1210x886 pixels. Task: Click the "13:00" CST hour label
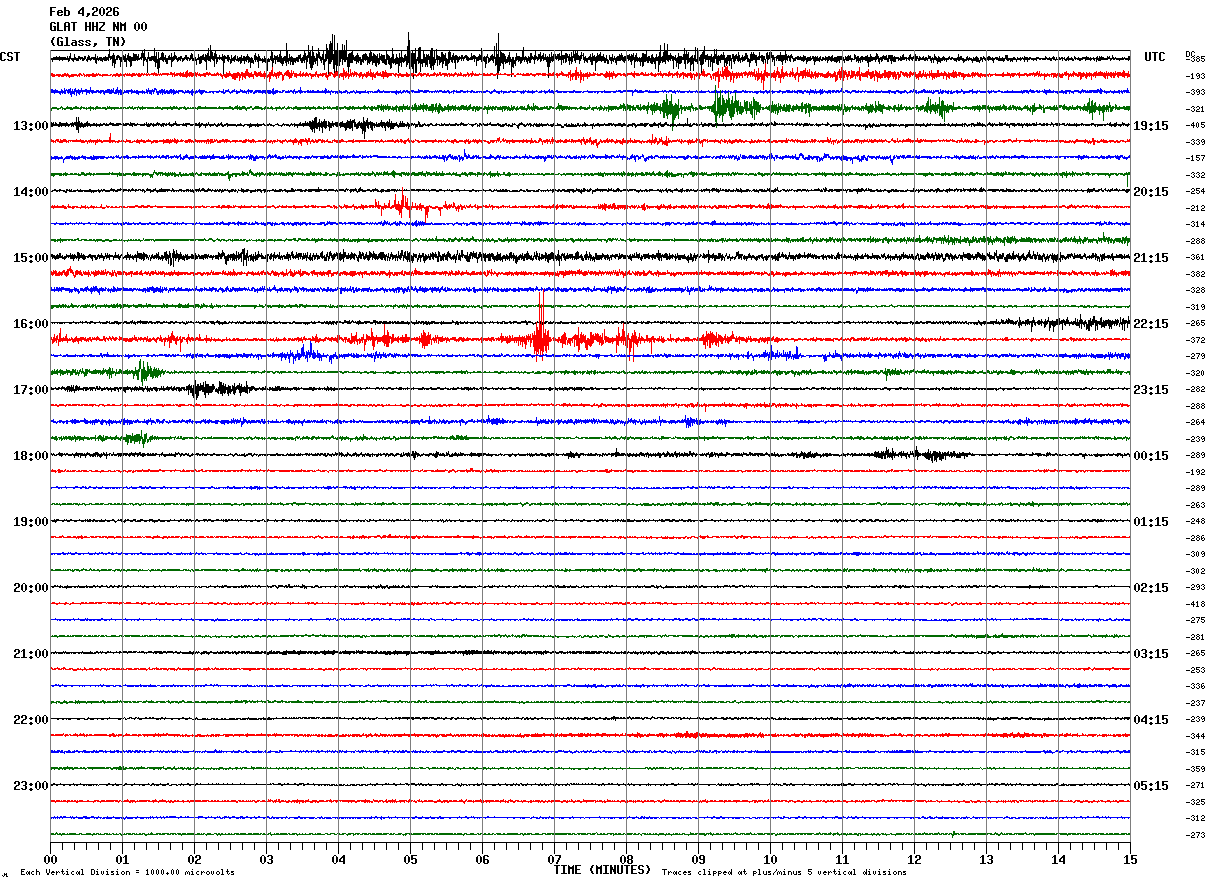click(x=31, y=126)
